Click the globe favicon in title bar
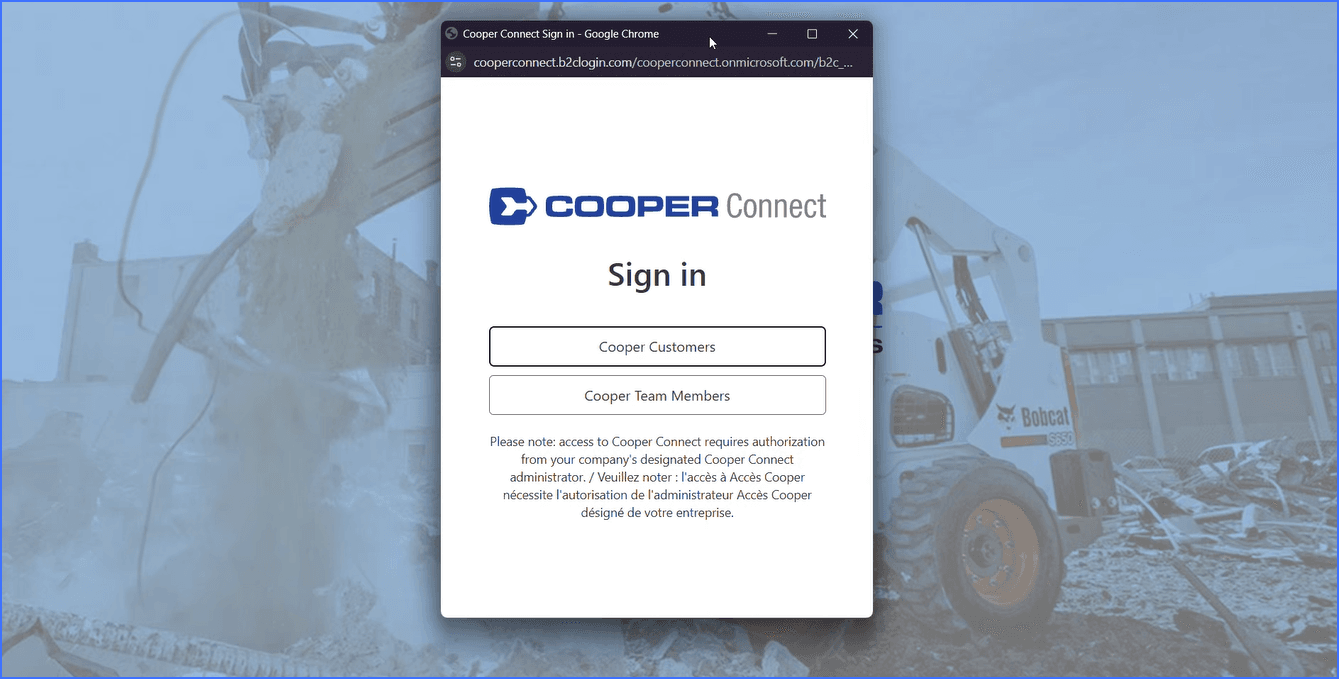Image resolution: width=1339 pixels, height=679 pixels. [452, 34]
